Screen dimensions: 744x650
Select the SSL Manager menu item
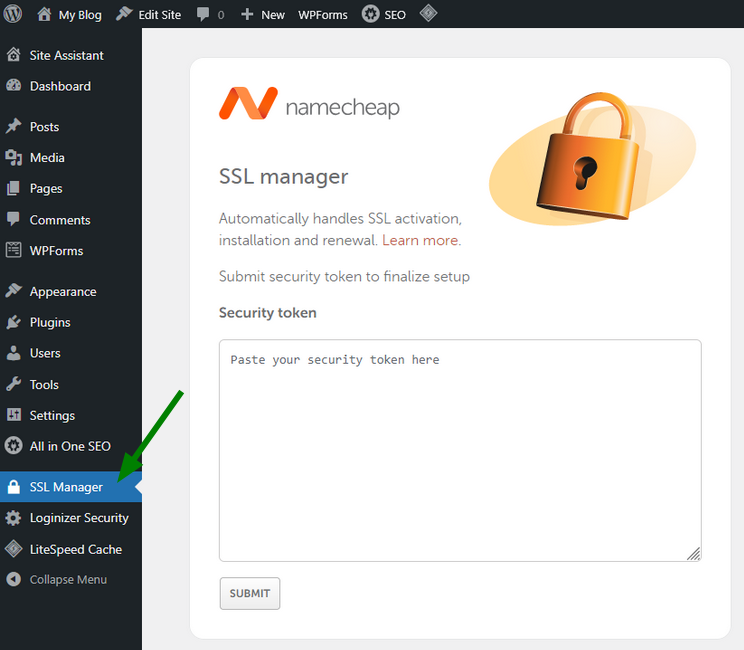click(71, 487)
